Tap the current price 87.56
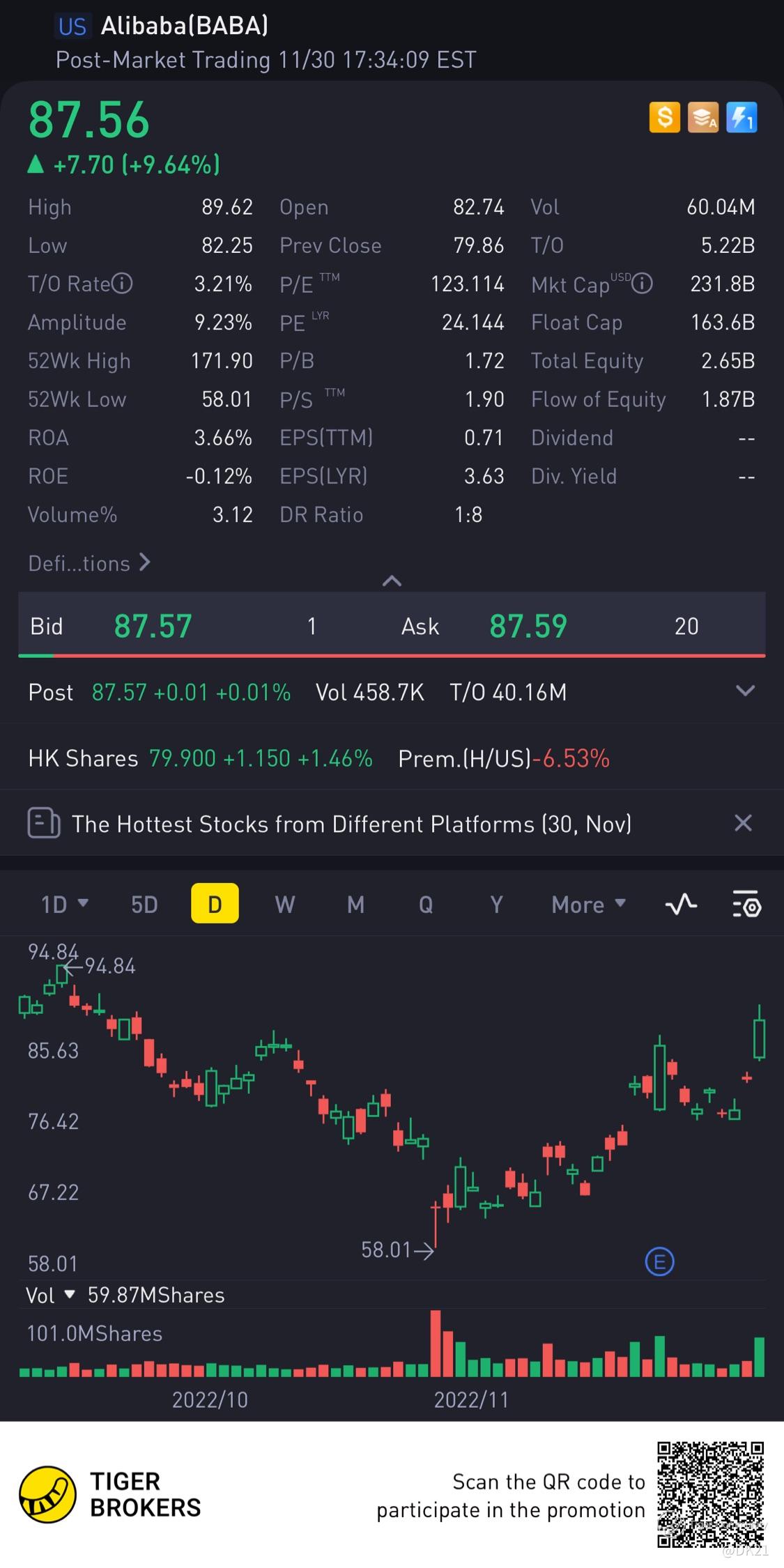This screenshot has width=784, height=1568. (x=89, y=120)
